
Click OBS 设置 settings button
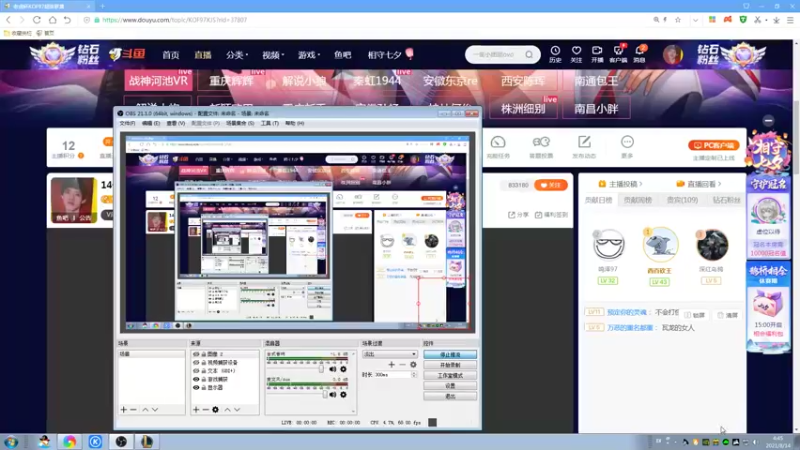coord(450,386)
